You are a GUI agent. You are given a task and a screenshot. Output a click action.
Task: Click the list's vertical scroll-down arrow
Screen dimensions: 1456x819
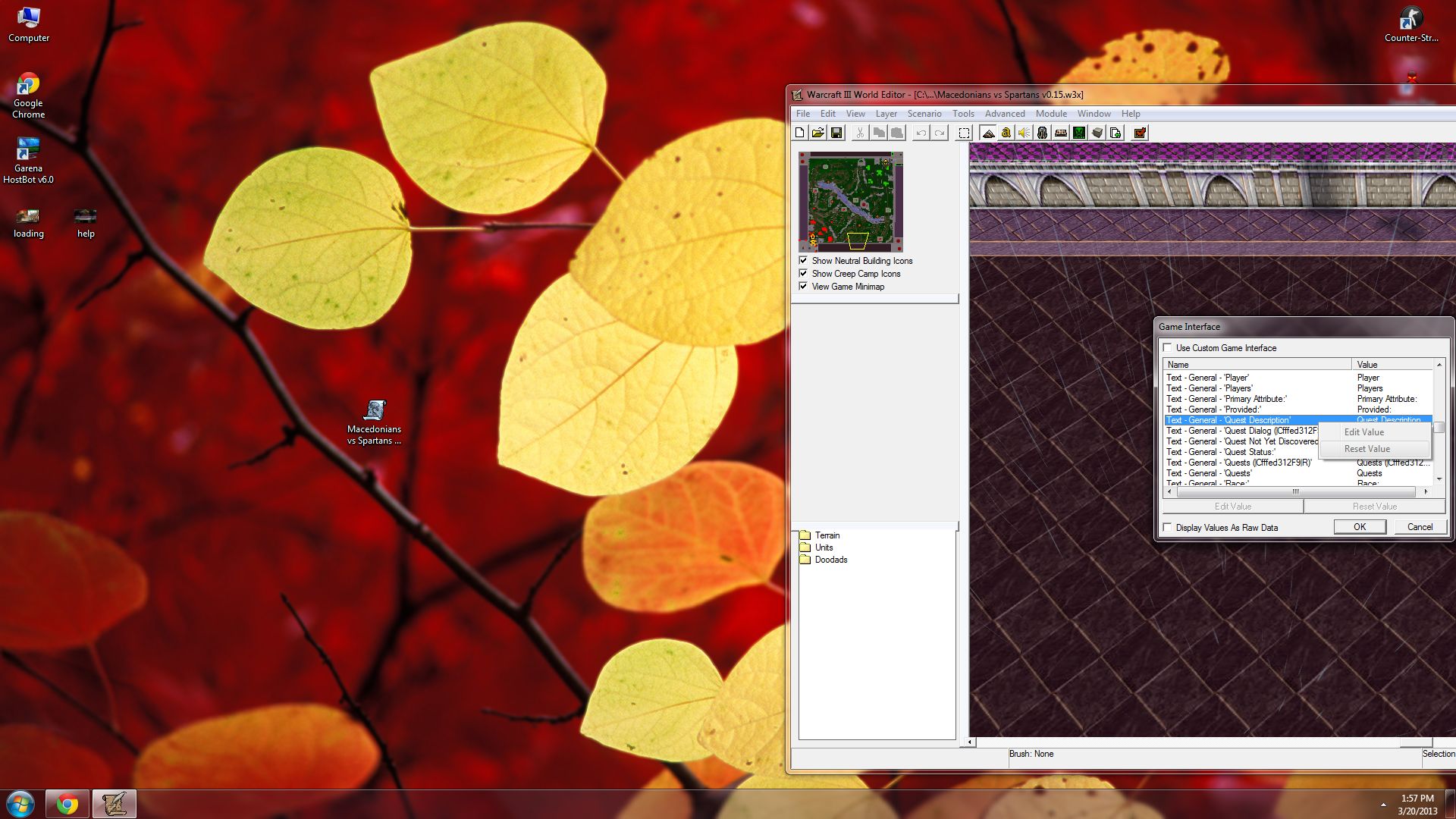pos(1439,479)
